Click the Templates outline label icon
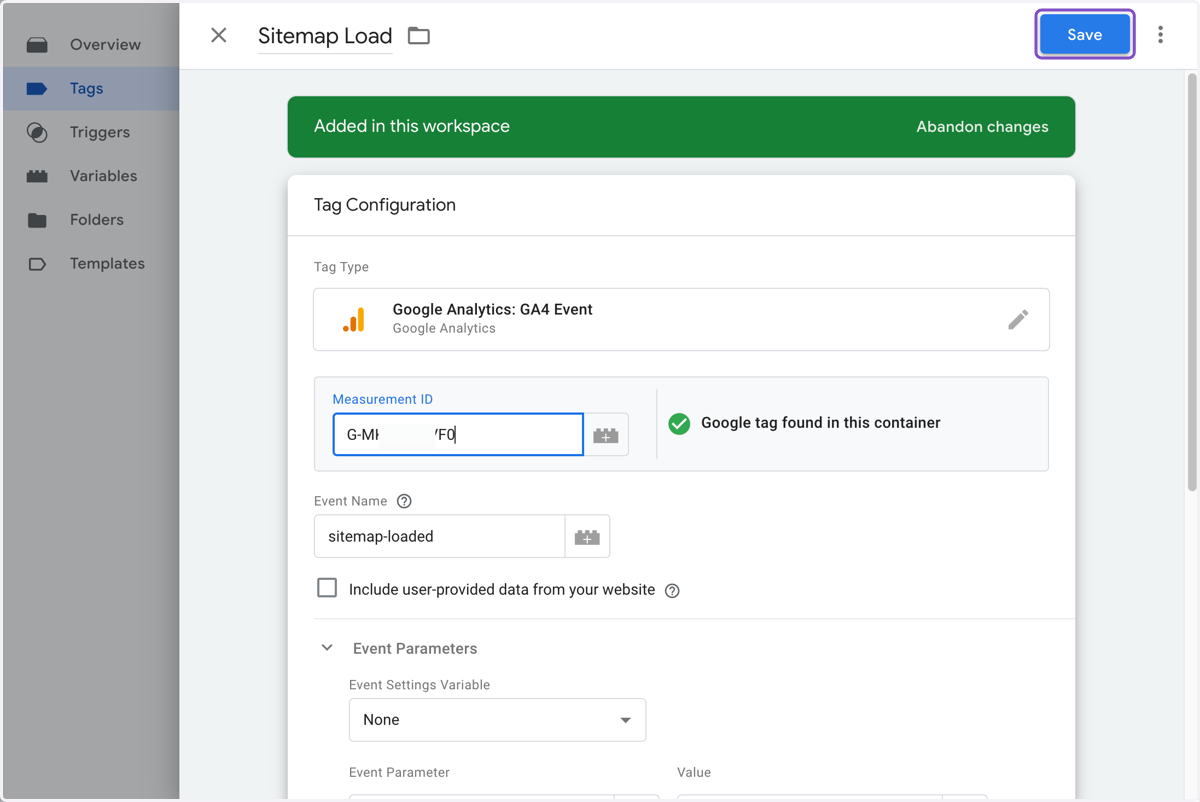 point(37,264)
